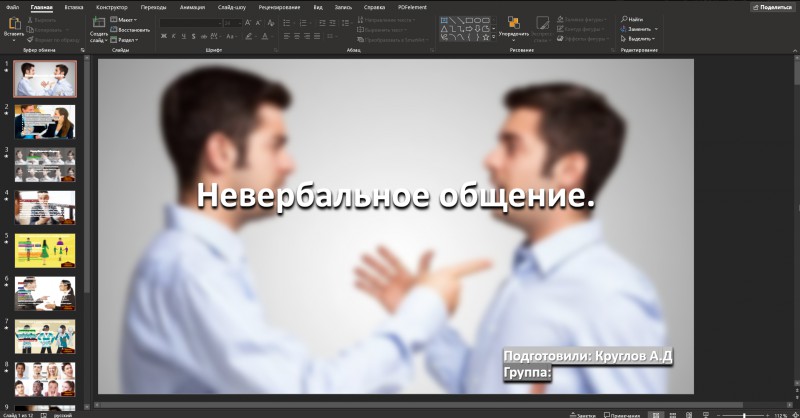Open the character spacing dropdown
Viewport: 800px width, 418px height.
point(215,36)
